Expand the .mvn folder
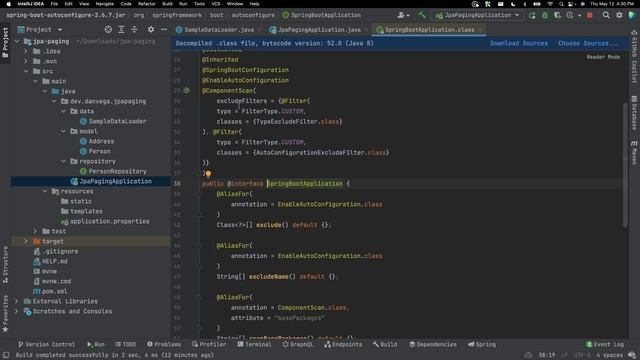This screenshot has width=640, height=360. [x=26, y=61]
